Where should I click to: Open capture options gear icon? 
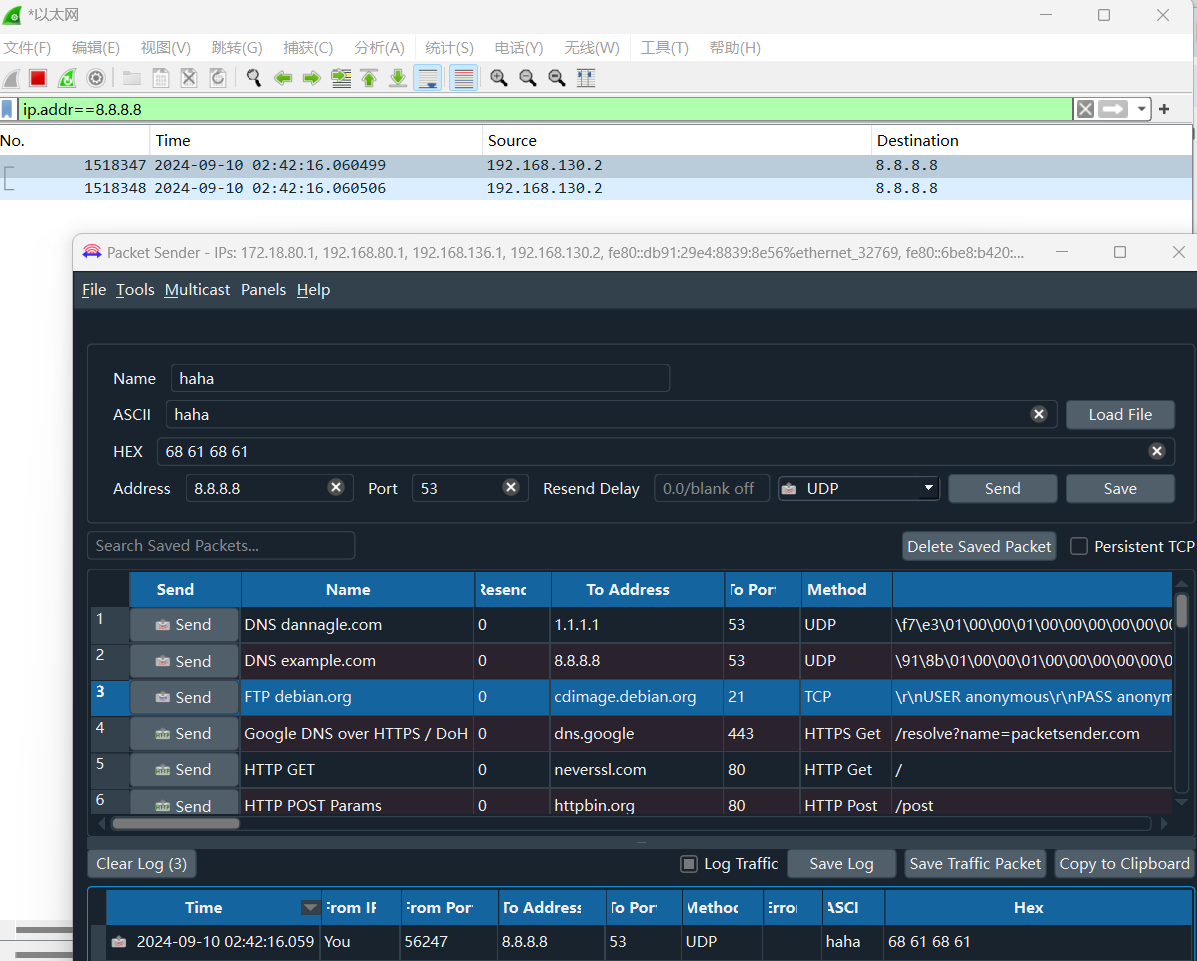pyautogui.click(x=96, y=78)
